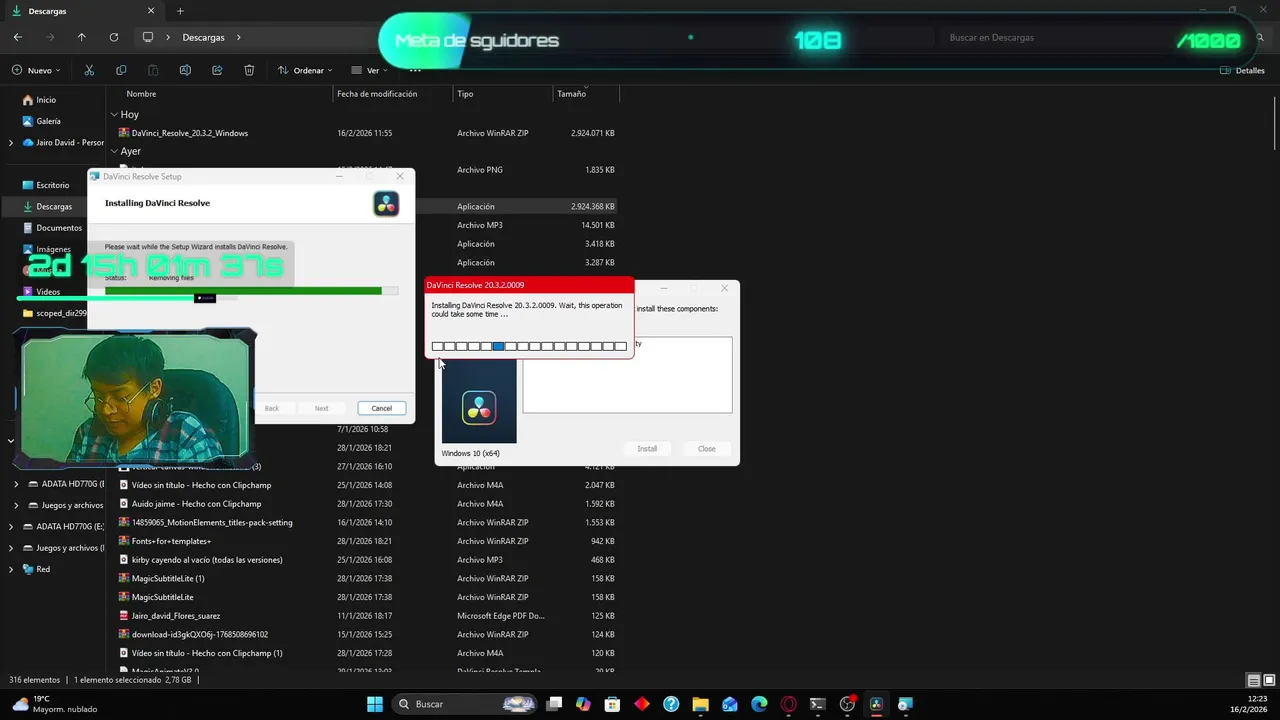Open Opera browser from the taskbar
Viewport: 1280px width, 720px height.
(788, 704)
